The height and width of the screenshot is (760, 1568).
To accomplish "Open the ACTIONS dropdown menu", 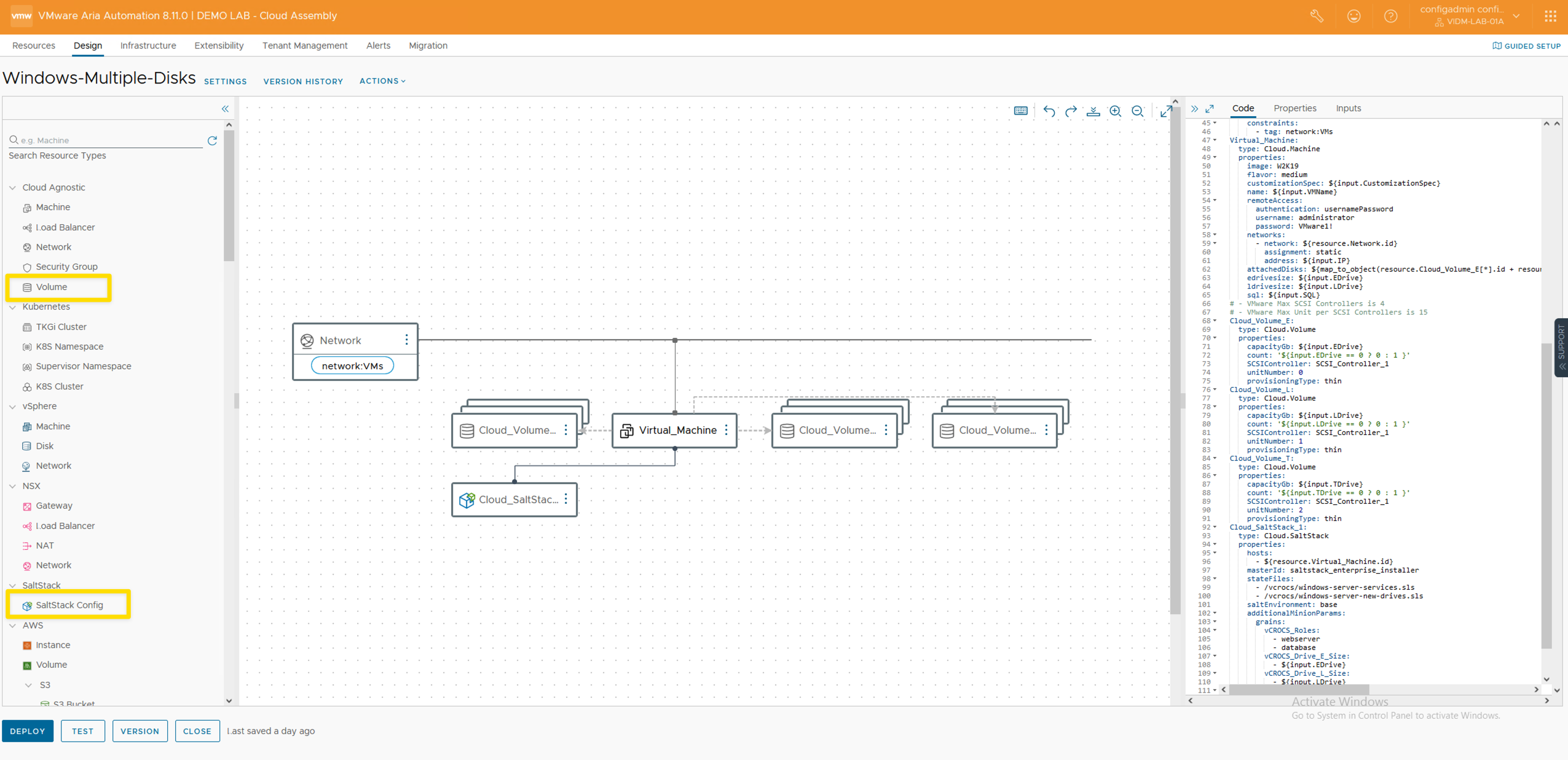I will click(x=382, y=81).
